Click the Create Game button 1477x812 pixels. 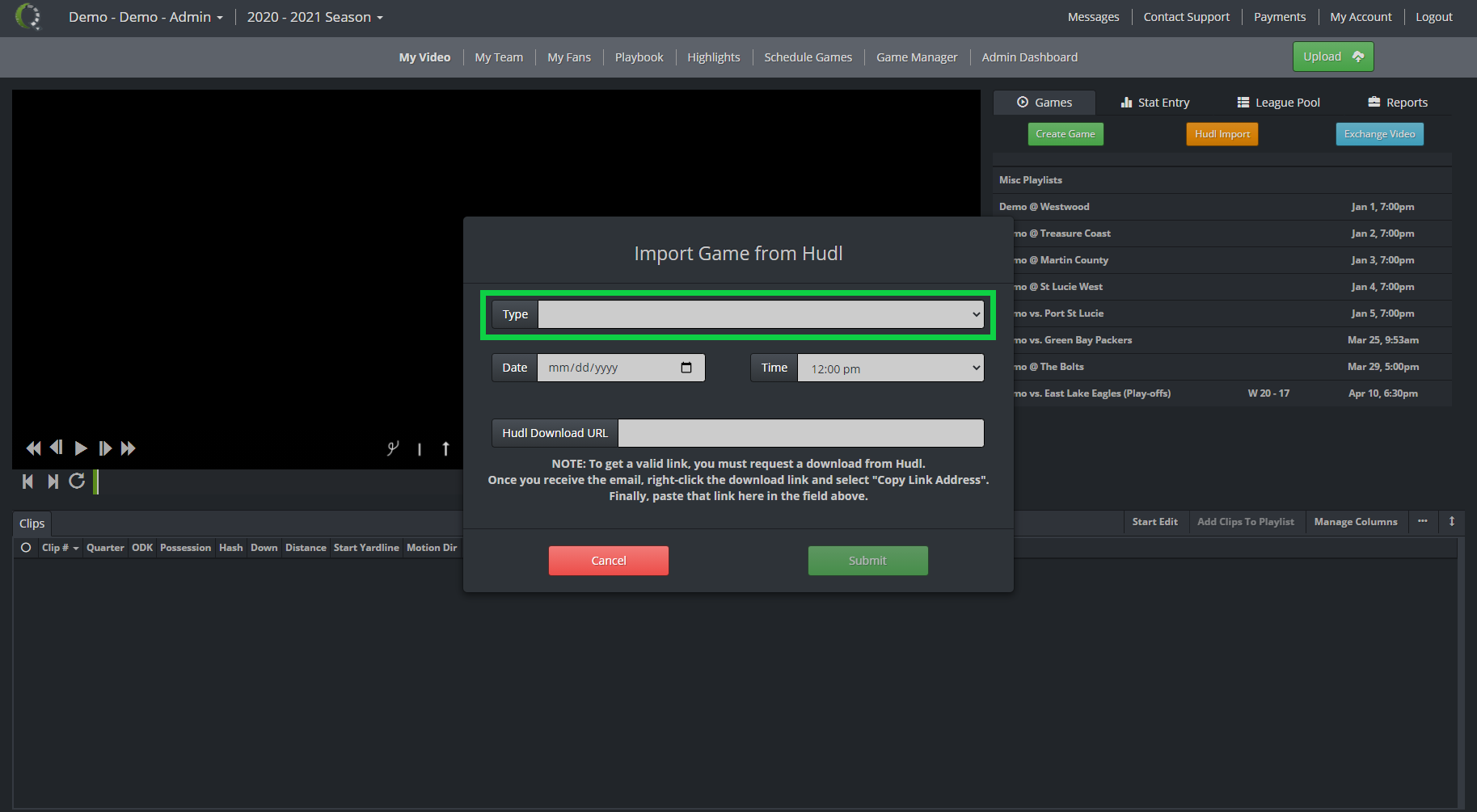coord(1066,134)
